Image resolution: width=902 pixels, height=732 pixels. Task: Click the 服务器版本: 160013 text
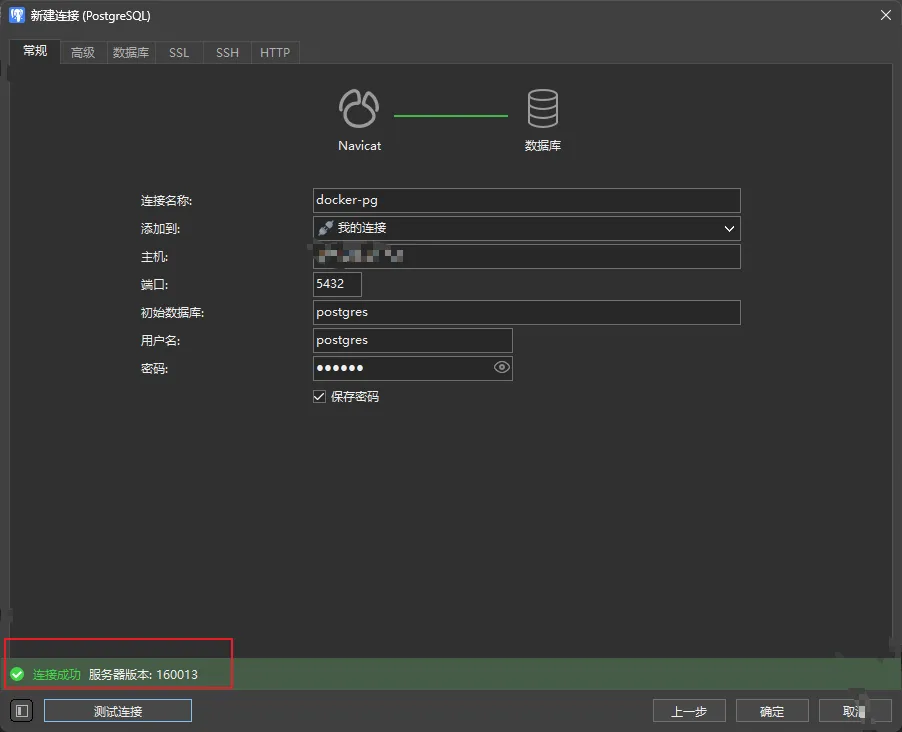[x=143, y=674]
